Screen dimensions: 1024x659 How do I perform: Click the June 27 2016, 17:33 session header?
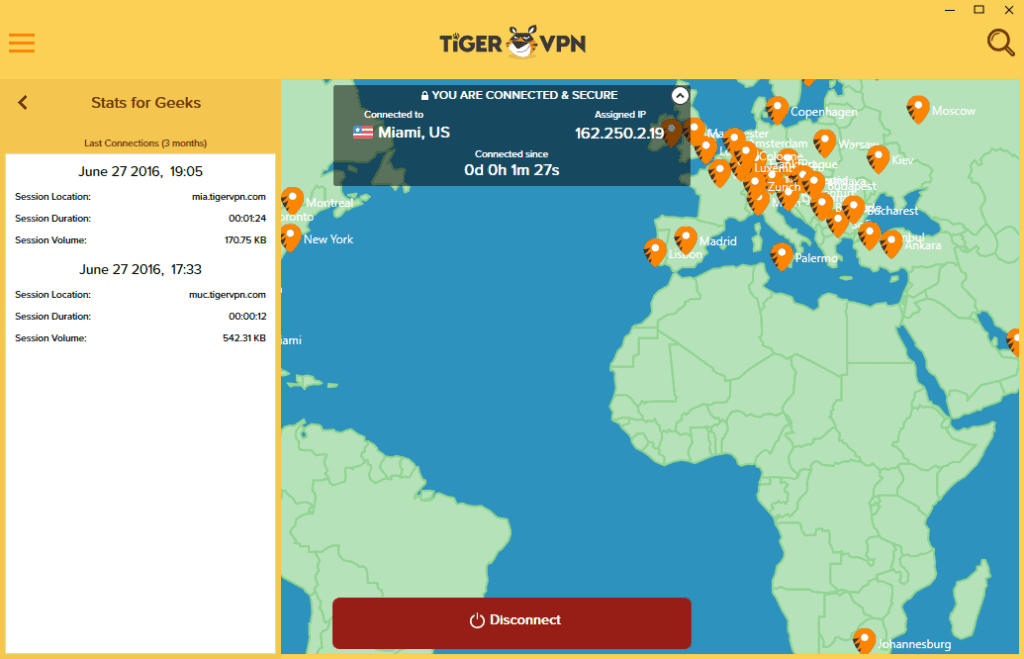[140, 269]
